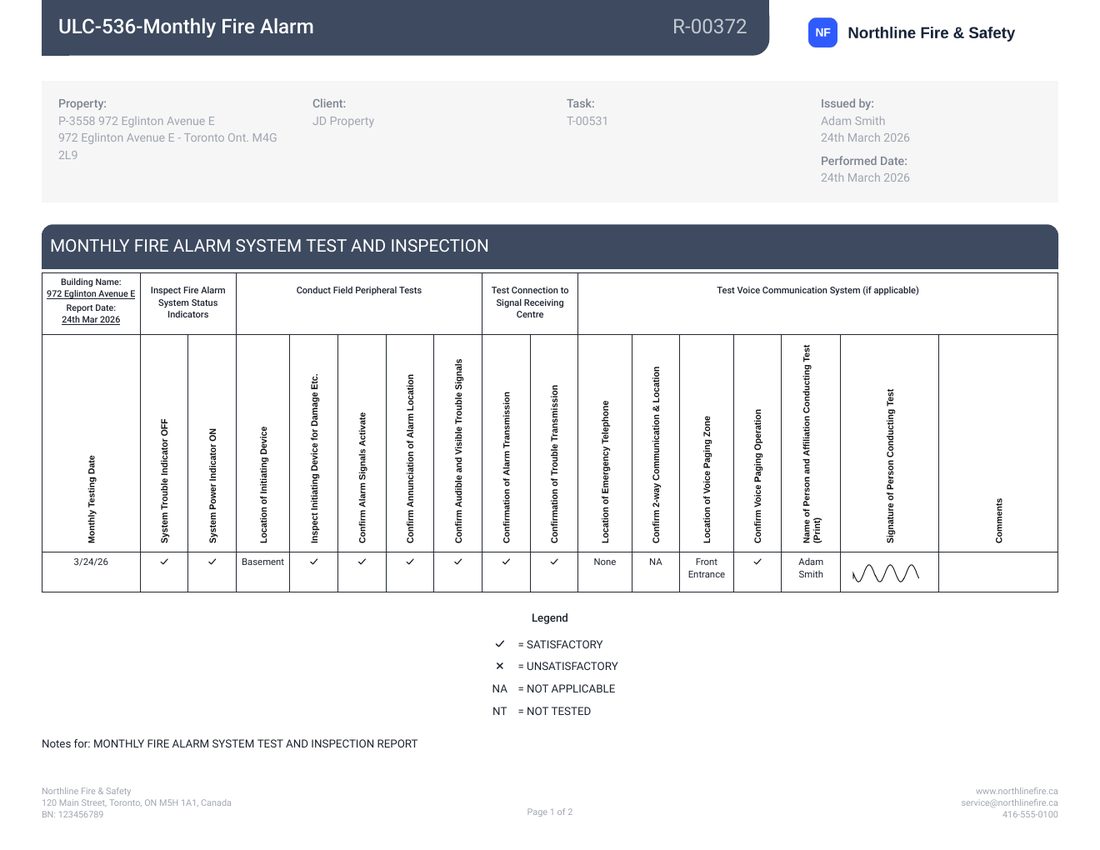Click the checkmark under Inspect Initiating Device for Damage
Screen dimensions: 1100x850
pyautogui.click(x=314, y=562)
